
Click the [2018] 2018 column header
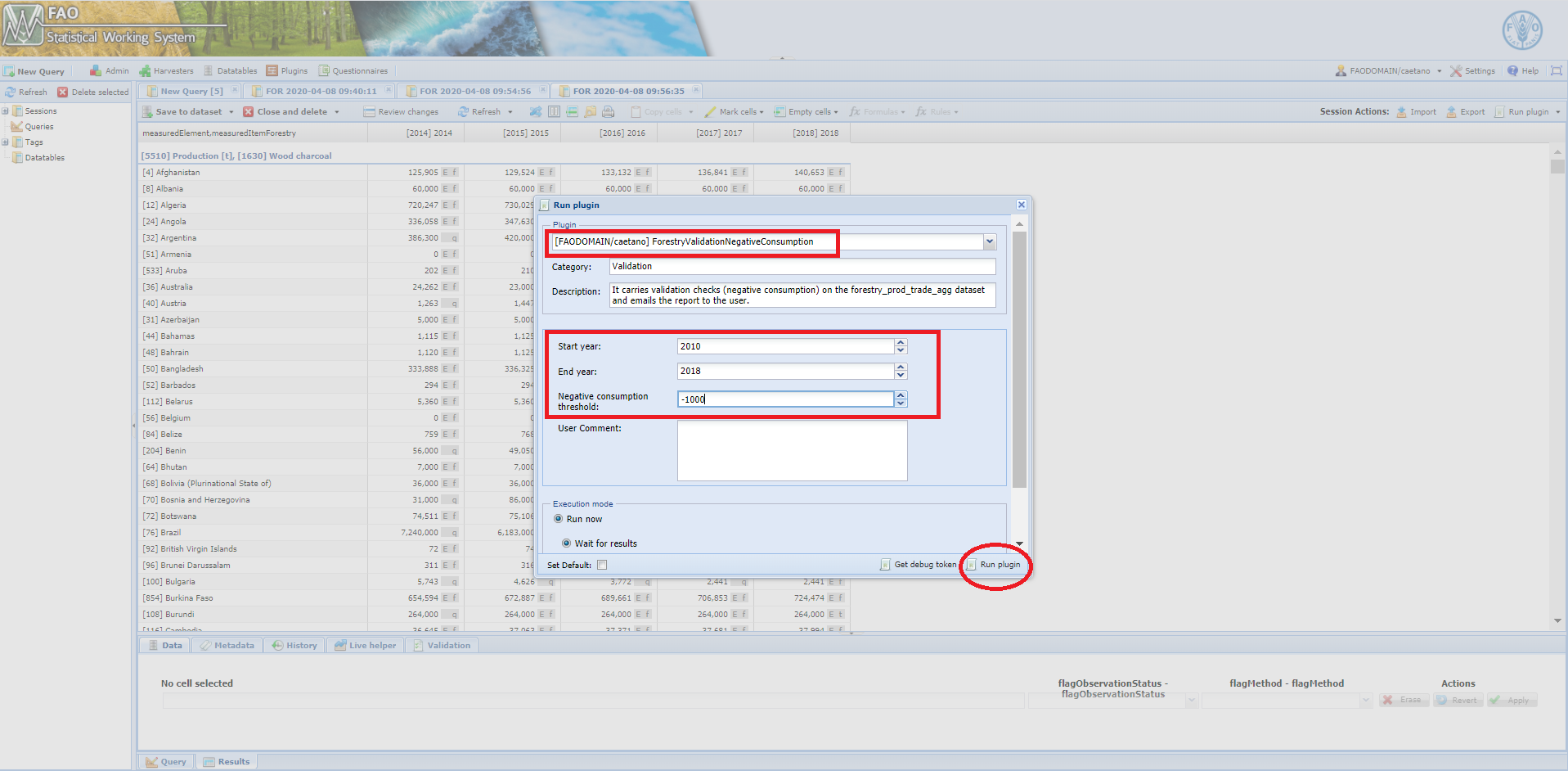point(802,133)
